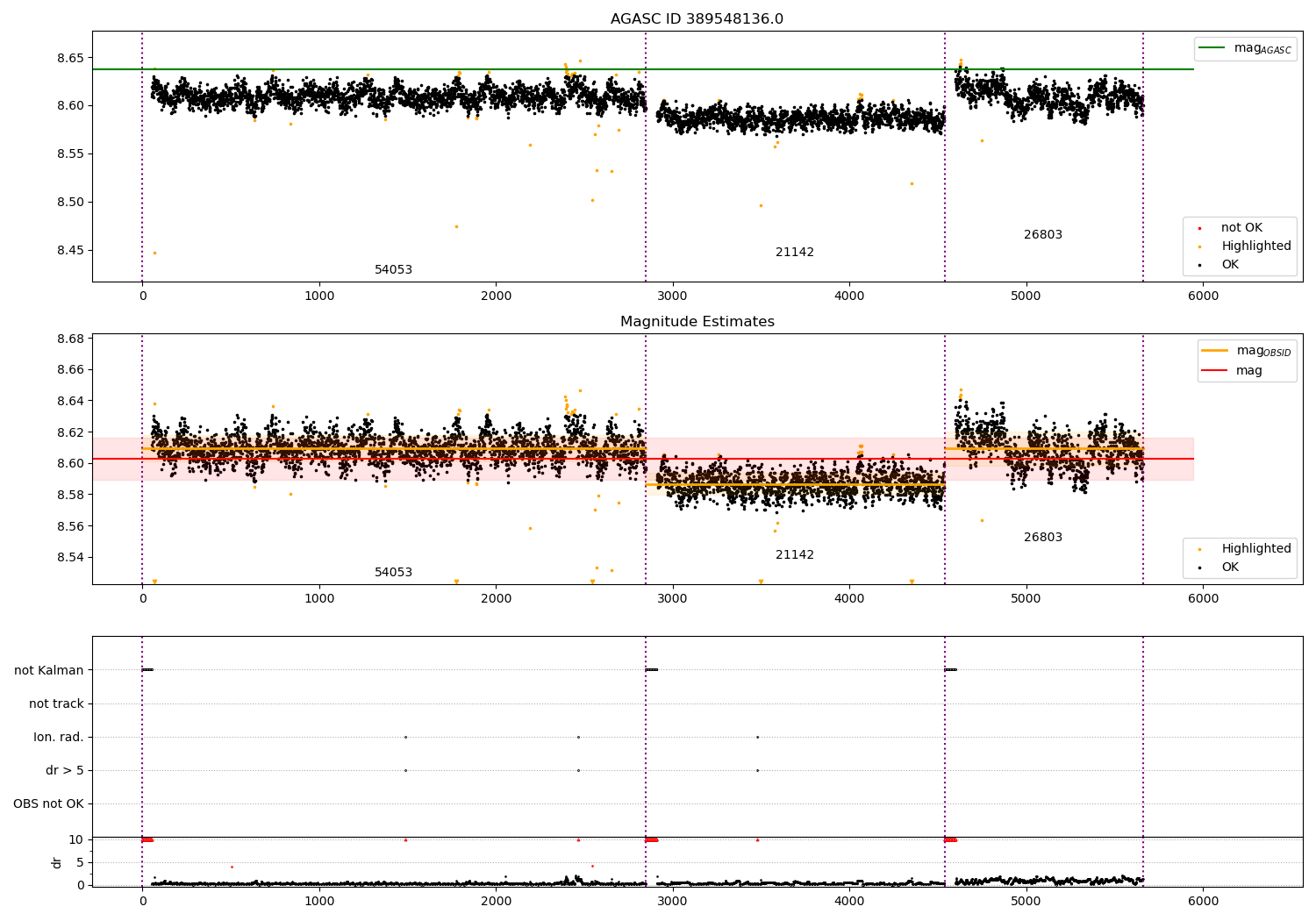Click annotation '21142' in the top plot
Screen dimensions: 1316x921
[795, 253]
